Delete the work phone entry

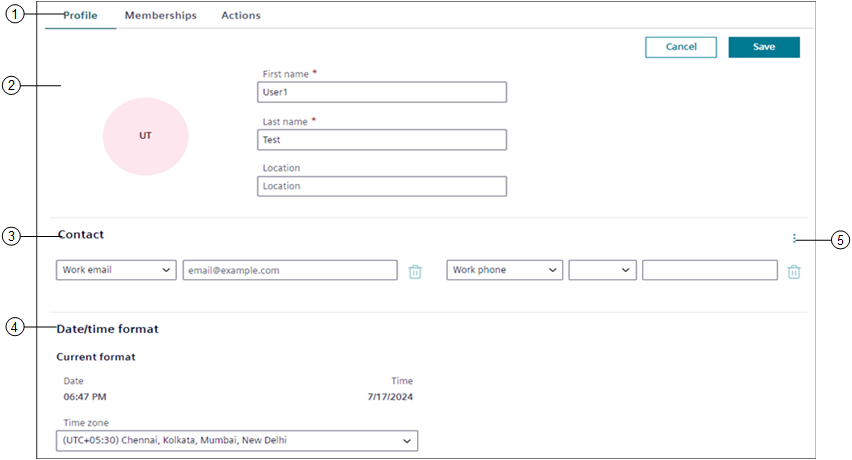[x=794, y=271]
